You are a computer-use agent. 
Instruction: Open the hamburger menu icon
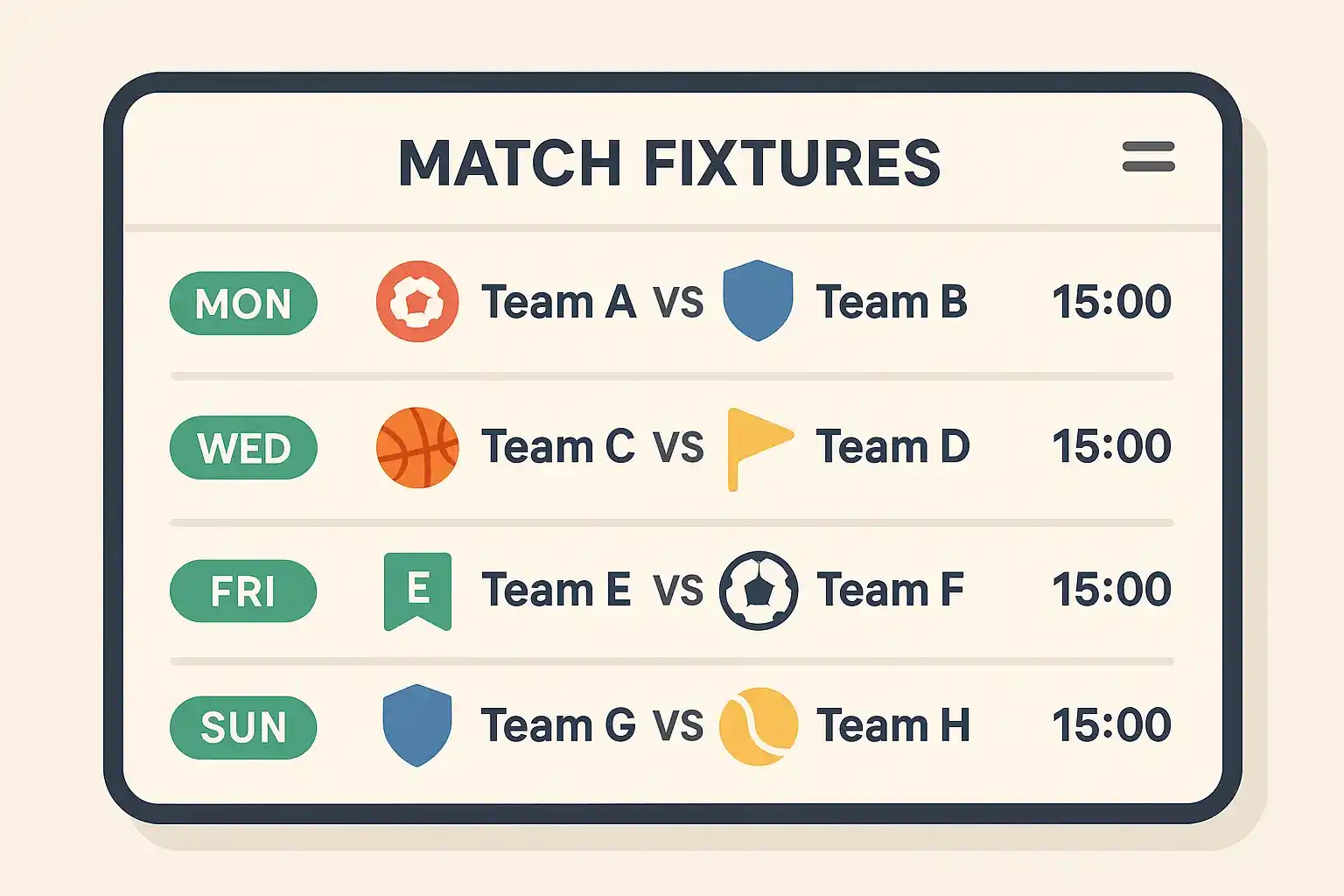pyautogui.click(x=1148, y=157)
